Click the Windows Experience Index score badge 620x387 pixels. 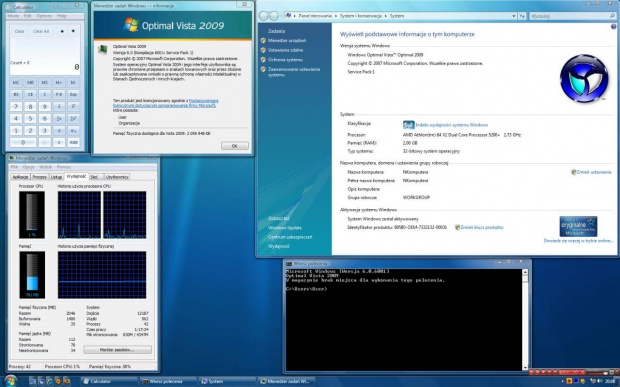pos(408,125)
